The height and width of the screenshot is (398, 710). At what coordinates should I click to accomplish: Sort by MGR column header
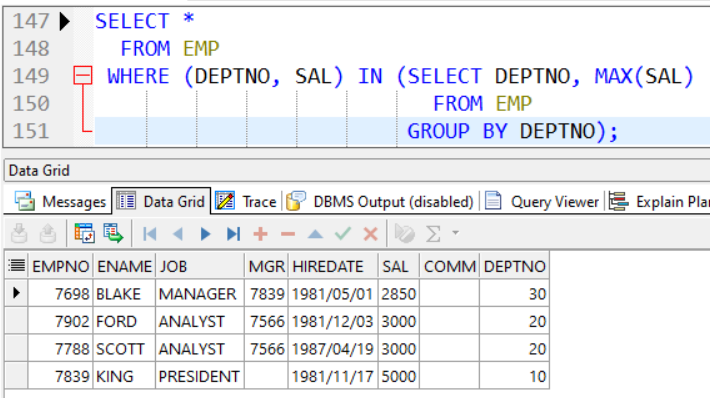point(266,266)
